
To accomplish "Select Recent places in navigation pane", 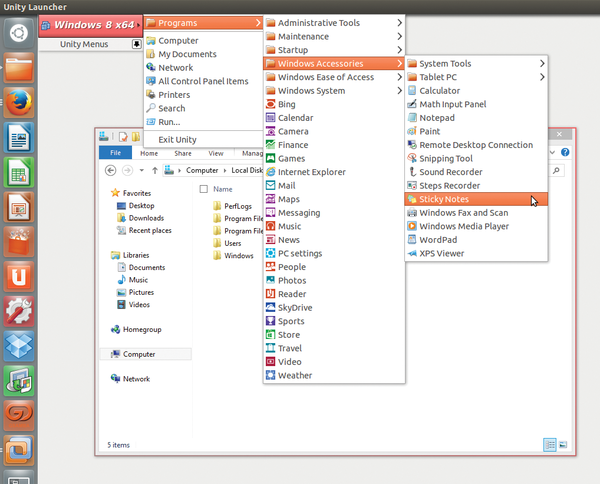I will (x=144, y=230).
